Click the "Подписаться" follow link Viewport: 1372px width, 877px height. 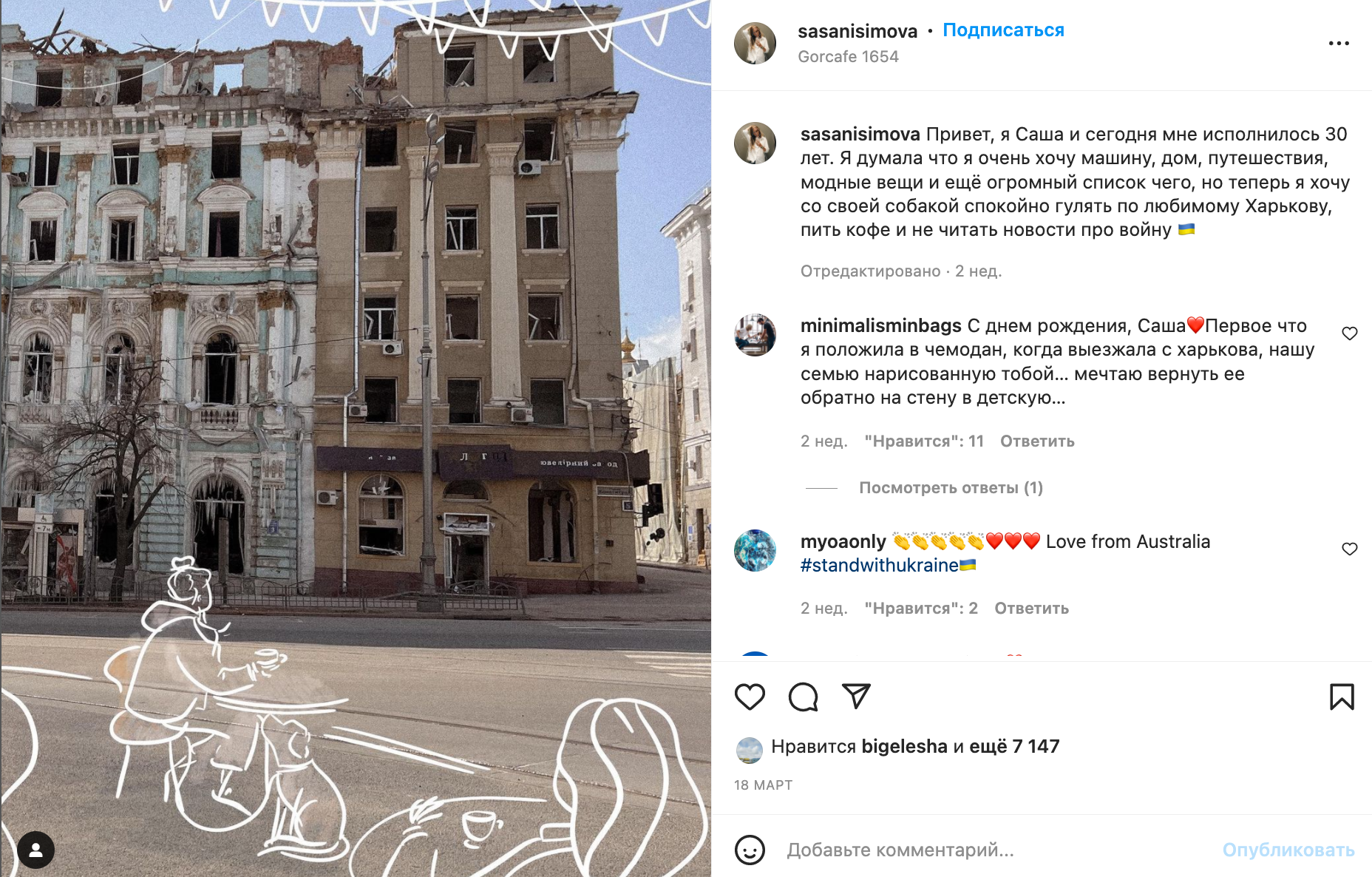point(1003,30)
